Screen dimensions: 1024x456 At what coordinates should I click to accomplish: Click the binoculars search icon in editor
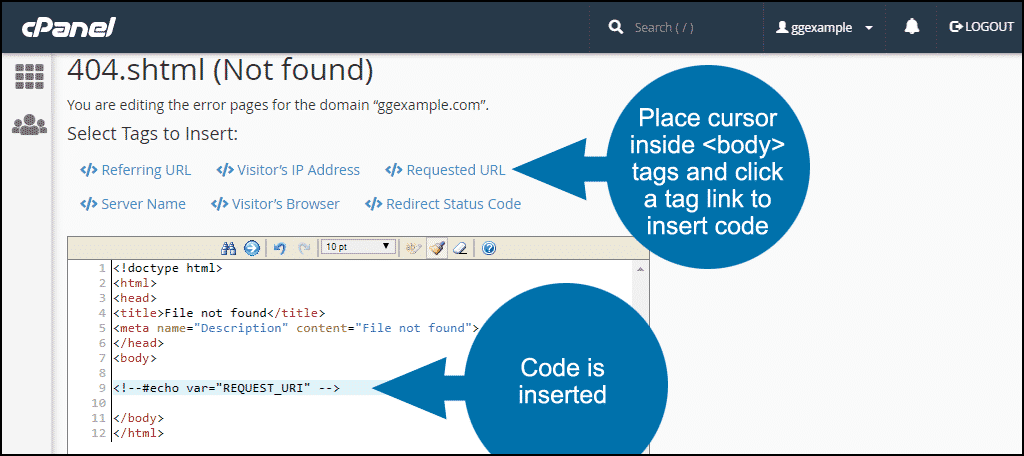229,248
